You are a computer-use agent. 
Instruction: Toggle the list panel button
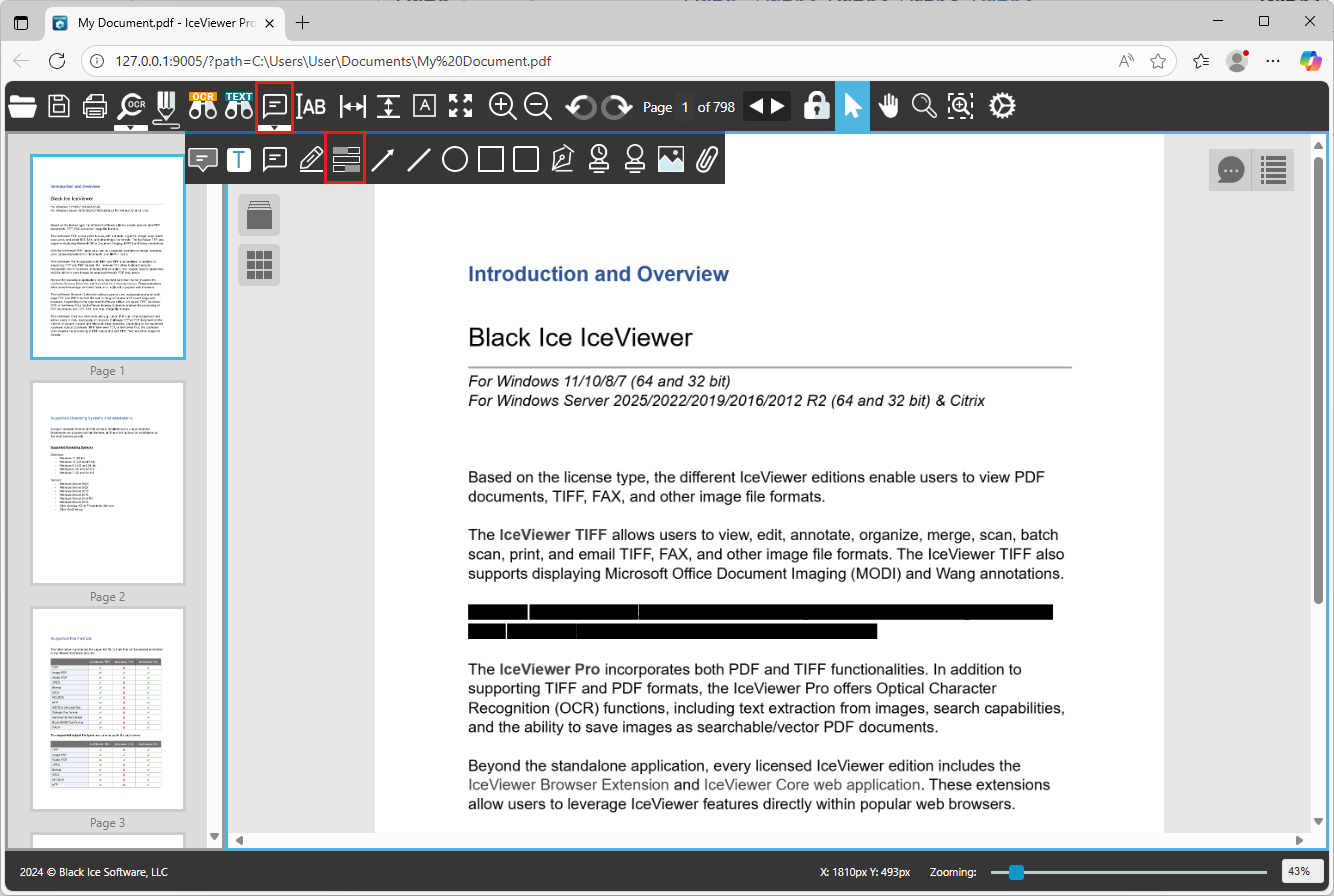tap(1273, 170)
